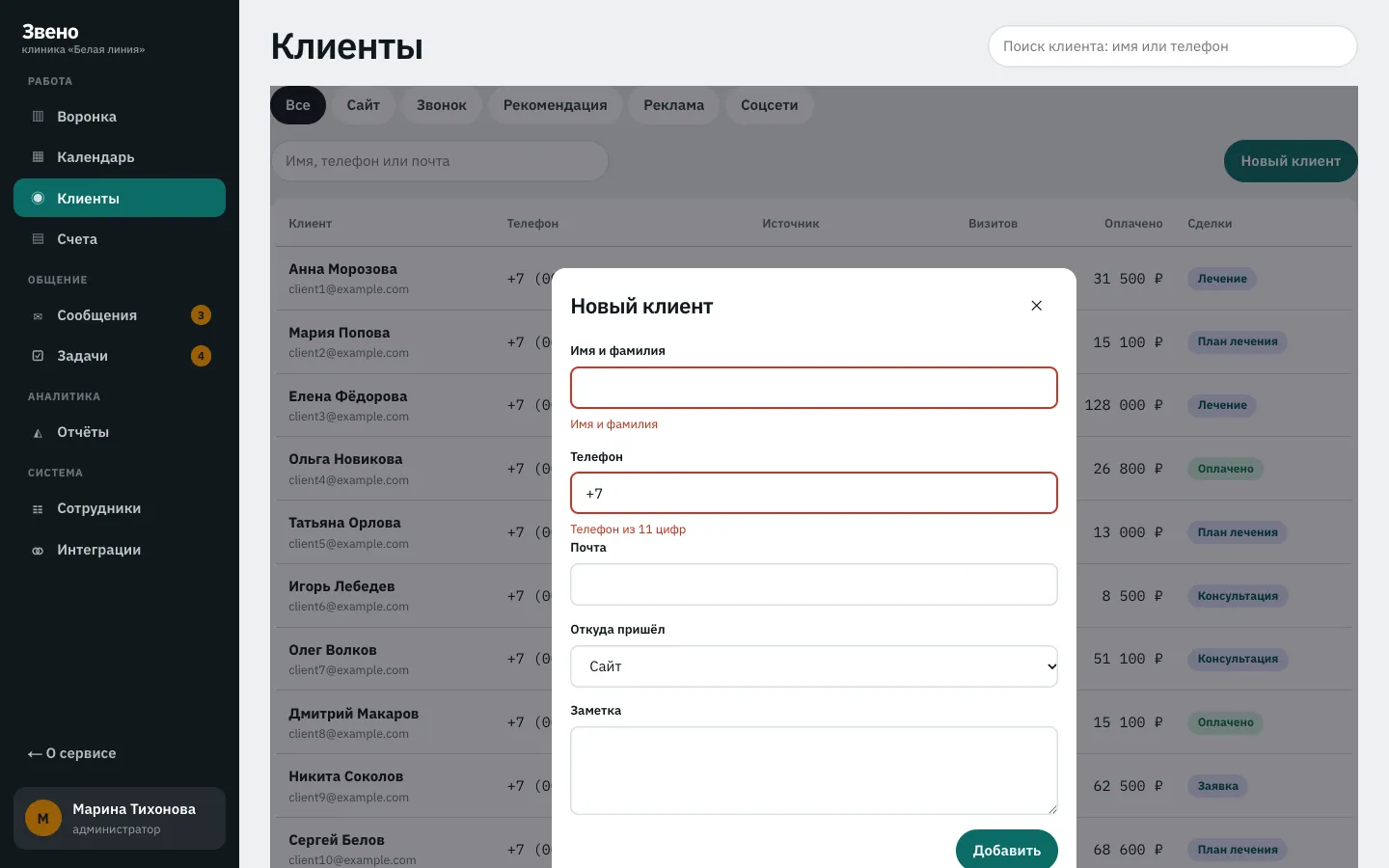Click the Новый клиент green button
Screen dimensions: 1389x868
1291,161
